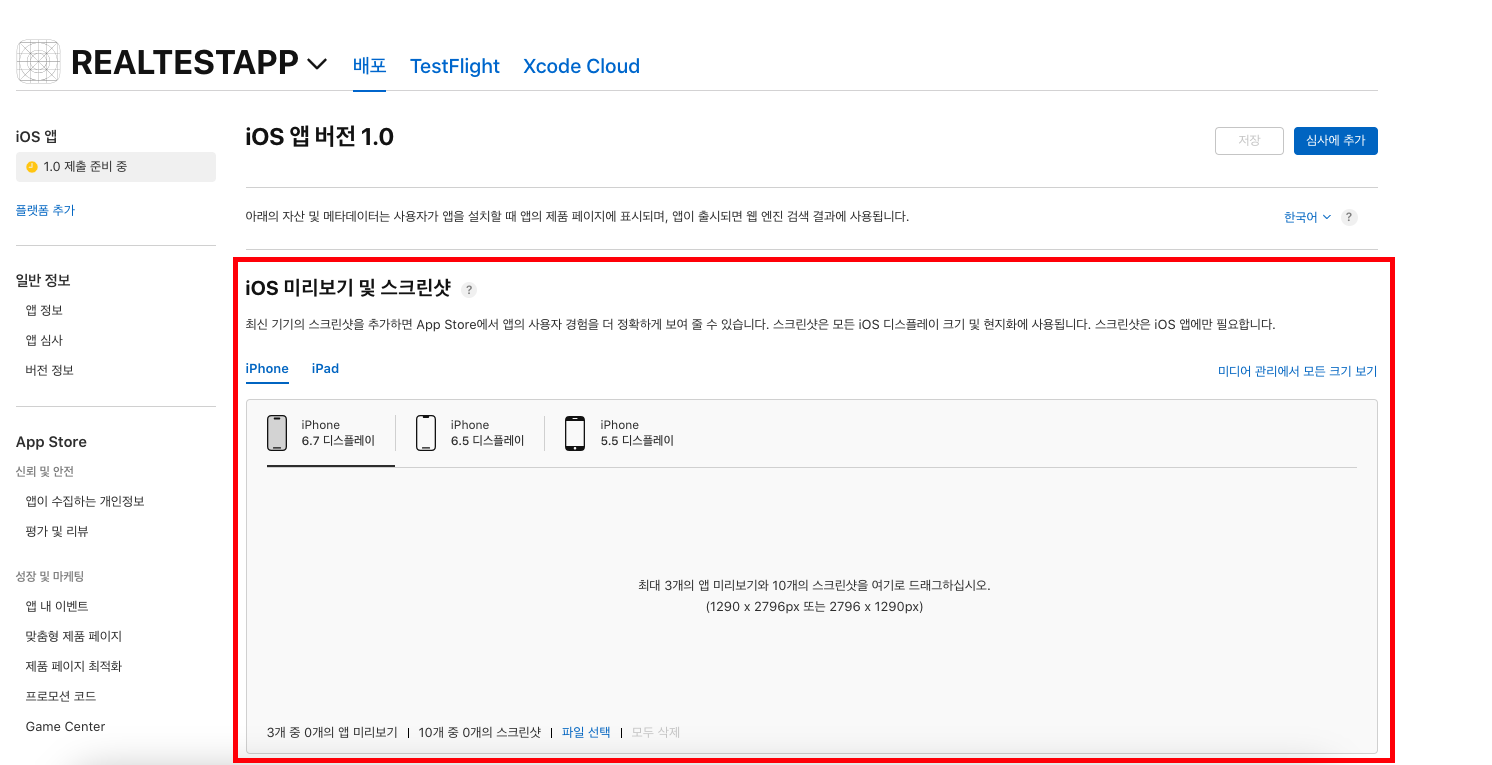Open the Xcode Cloud tab
1492x765 pixels.
tap(581, 66)
